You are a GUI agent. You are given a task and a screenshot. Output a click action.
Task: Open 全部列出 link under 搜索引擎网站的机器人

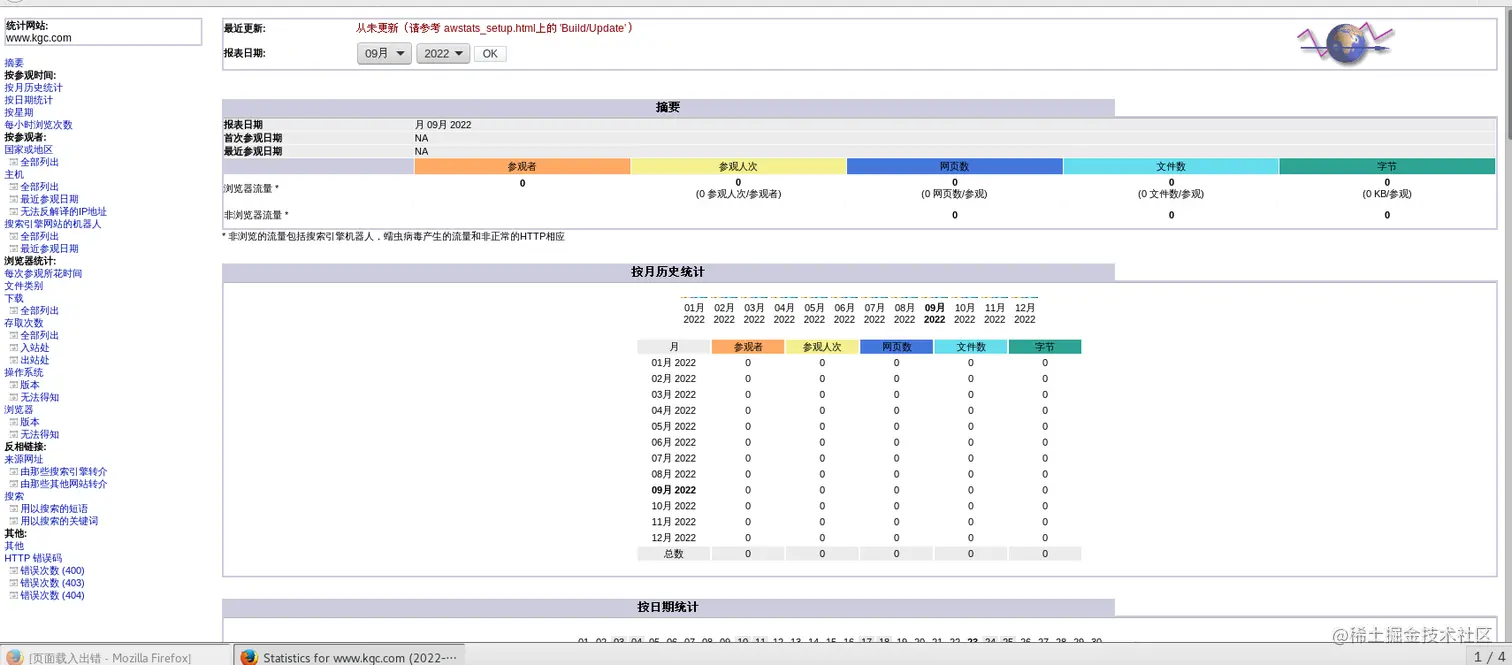pyautogui.click(x=40, y=237)
